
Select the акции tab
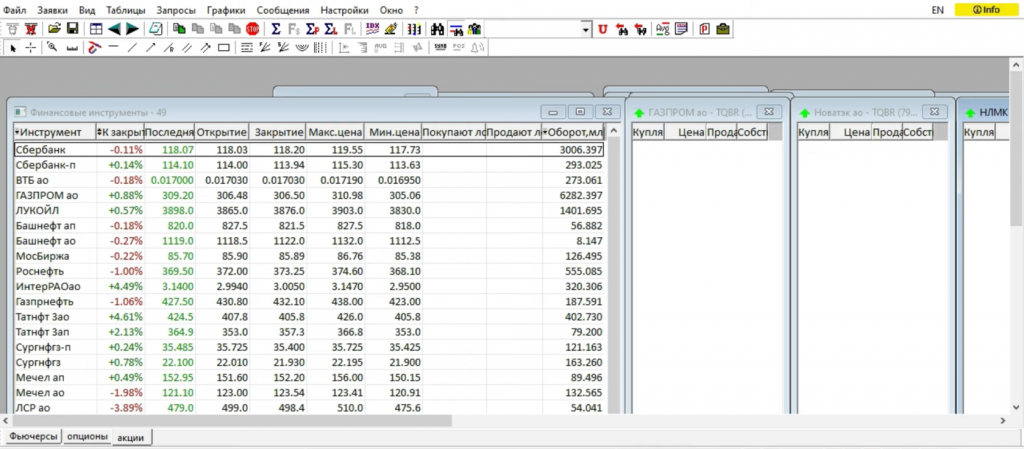[x=133, y=437]
